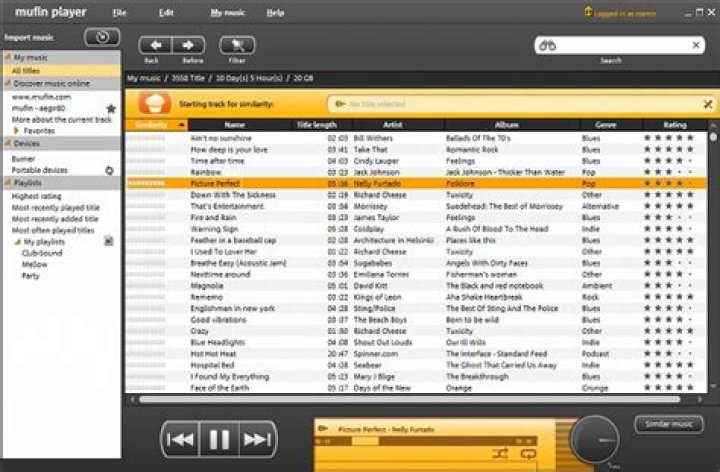
Task: Click the No title selected field
Action: [x=514, y=104]
